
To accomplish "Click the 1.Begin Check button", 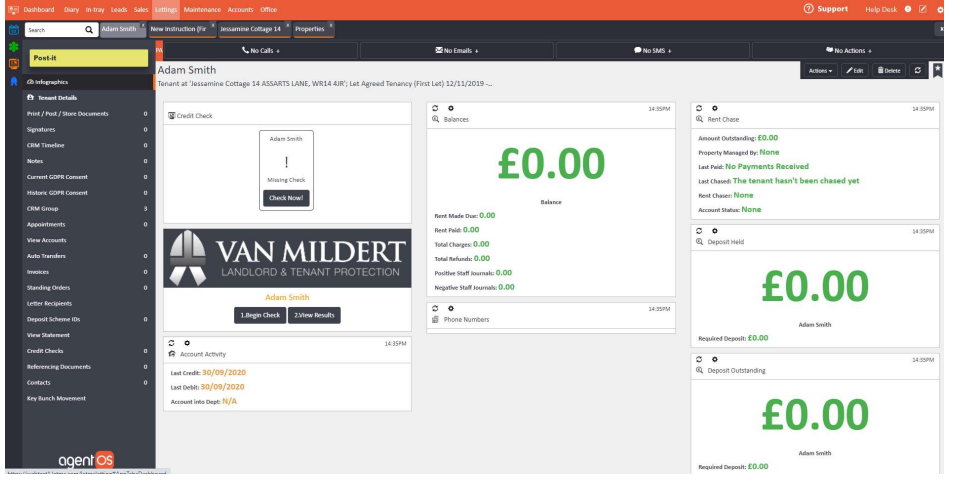I will (x=260, y=315).
